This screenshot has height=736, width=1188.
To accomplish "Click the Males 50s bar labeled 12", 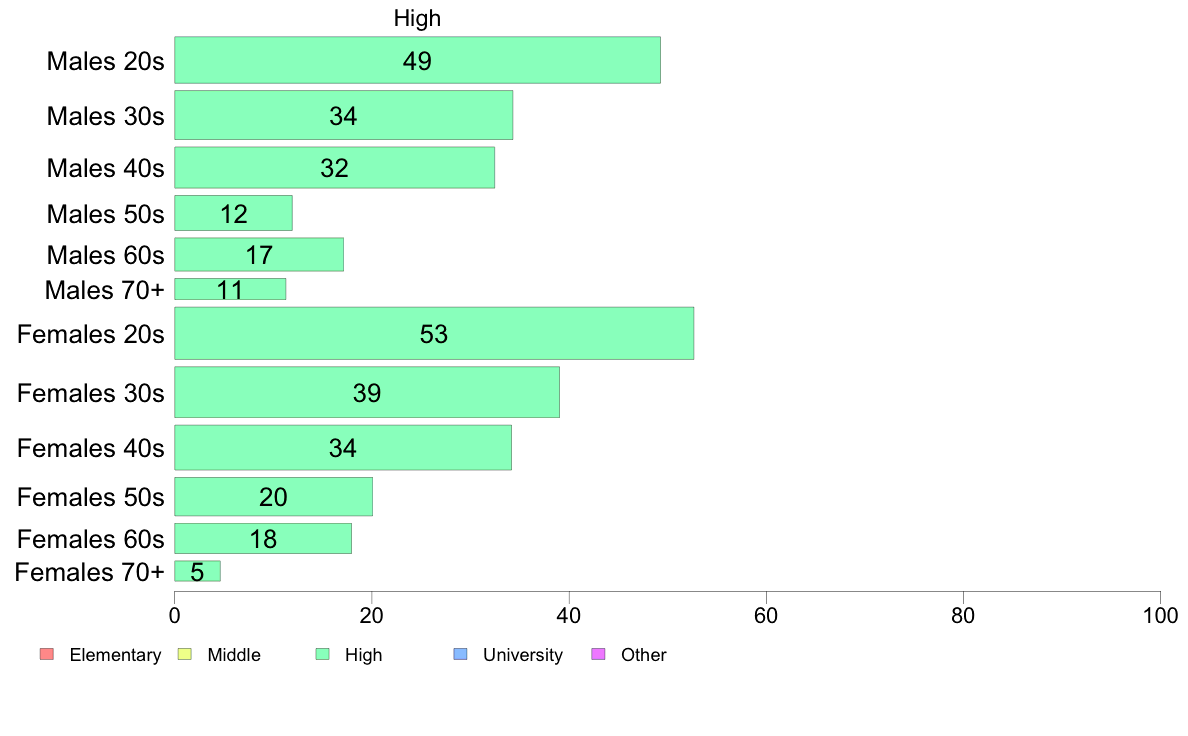I will (x=233, y=214).
